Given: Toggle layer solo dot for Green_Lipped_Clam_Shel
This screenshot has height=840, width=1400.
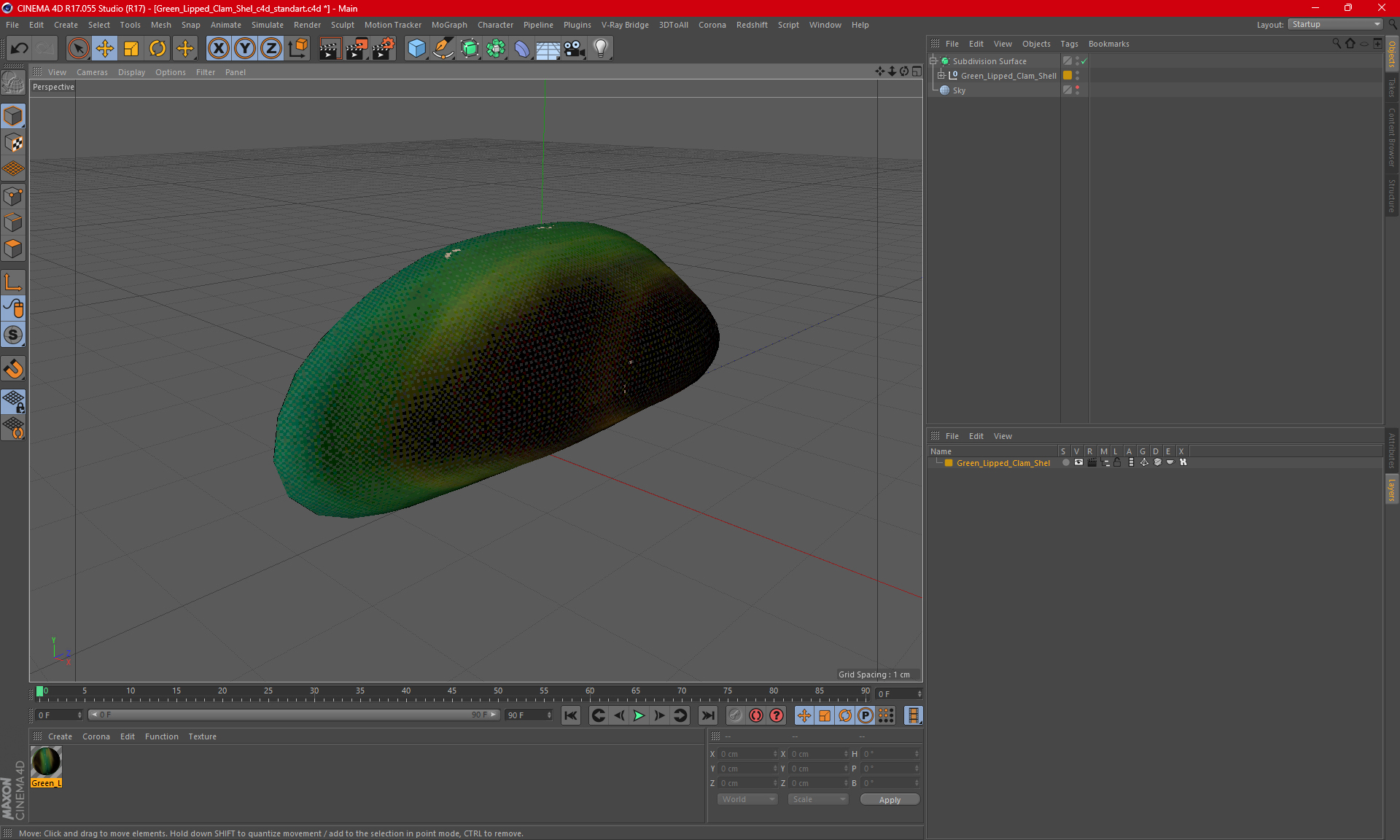Looking at the screenshot, I should click(1065, 462).
